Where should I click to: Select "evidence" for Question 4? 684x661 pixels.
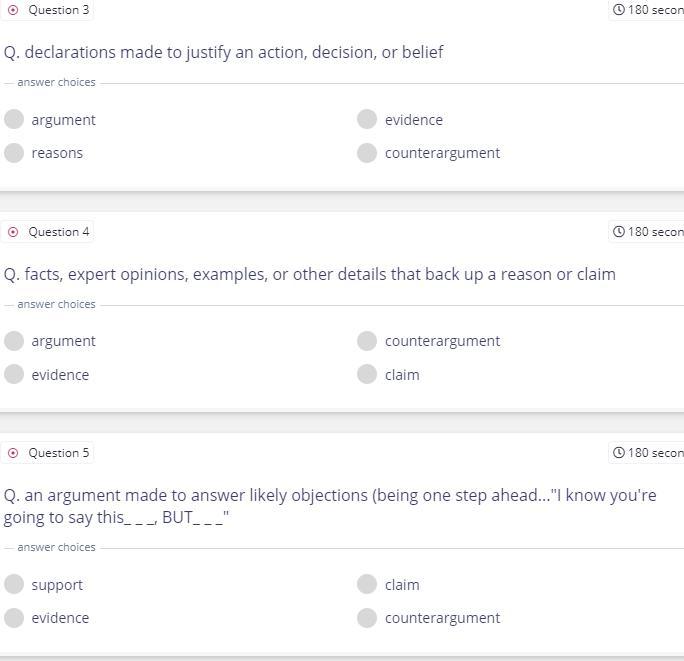[14, 375]
